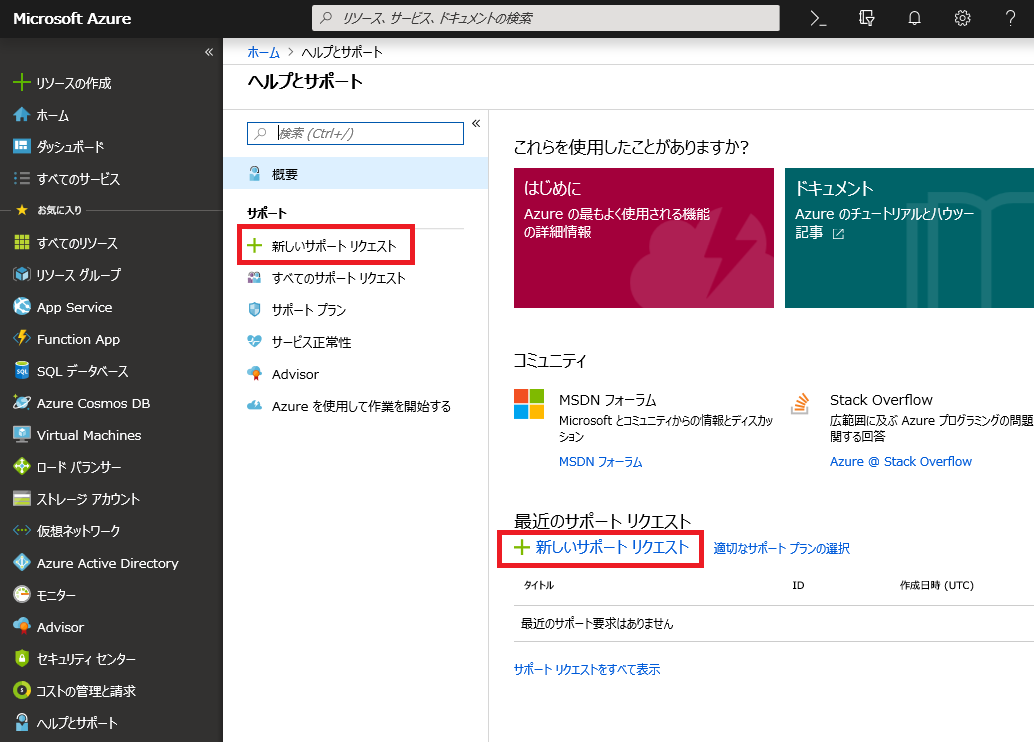Click the Azure Active Directory icon
1036x742 pixels.
tap(22, 562)
